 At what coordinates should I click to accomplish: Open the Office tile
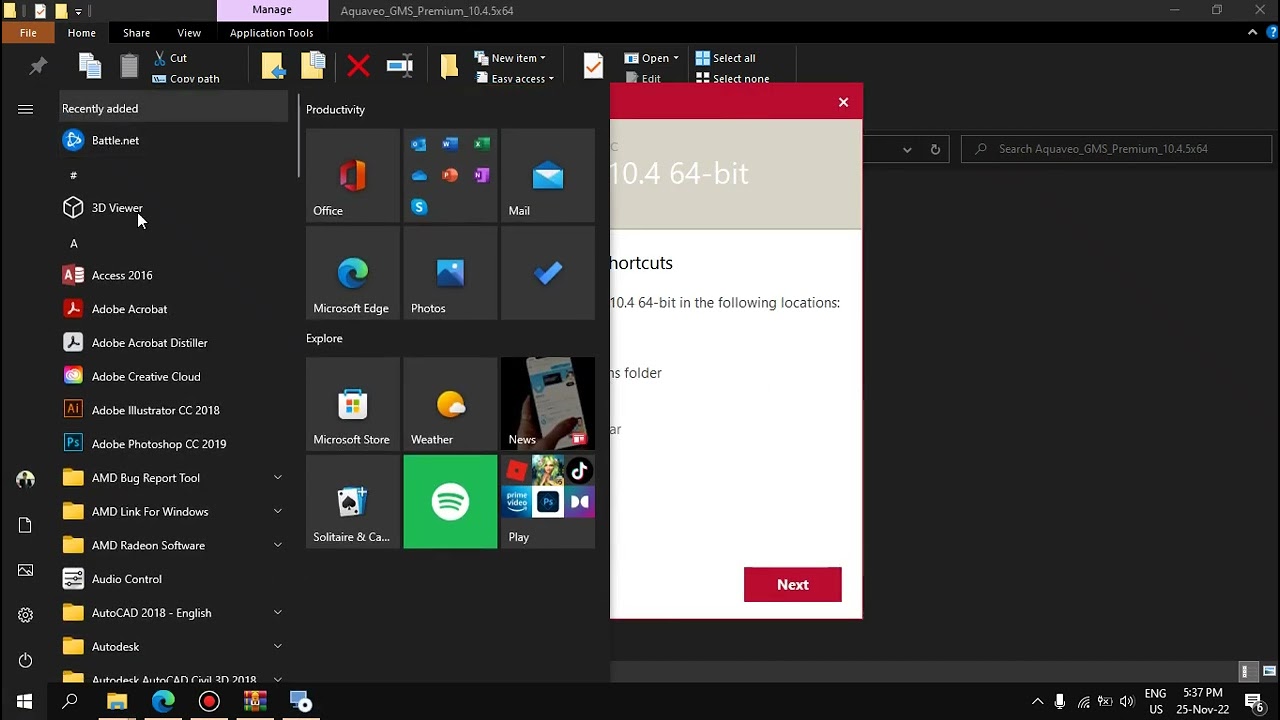pyautogui.click(x=353, y=175)
